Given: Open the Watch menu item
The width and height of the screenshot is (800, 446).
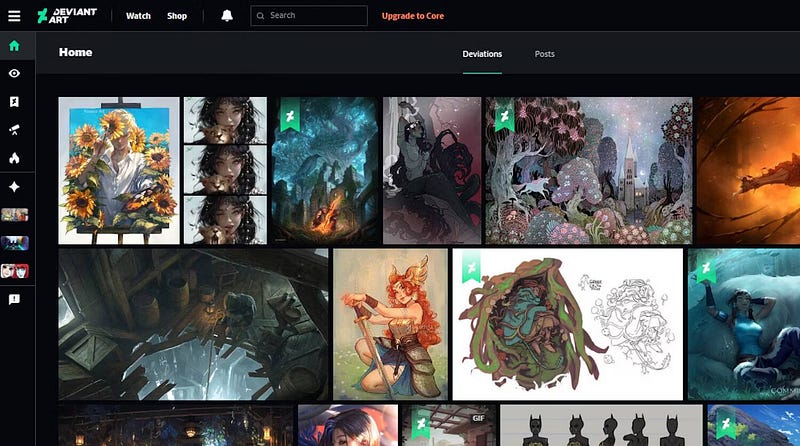Looking at the screenshot, I should (x=138, y=16).
